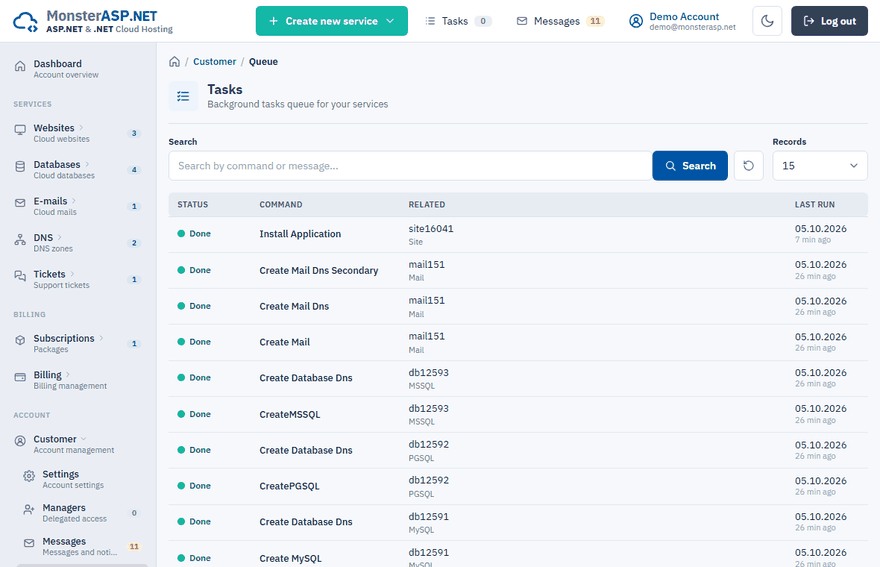Click the Tasks list header icon
Screen dimensions: 880x567
click(183, 96)
